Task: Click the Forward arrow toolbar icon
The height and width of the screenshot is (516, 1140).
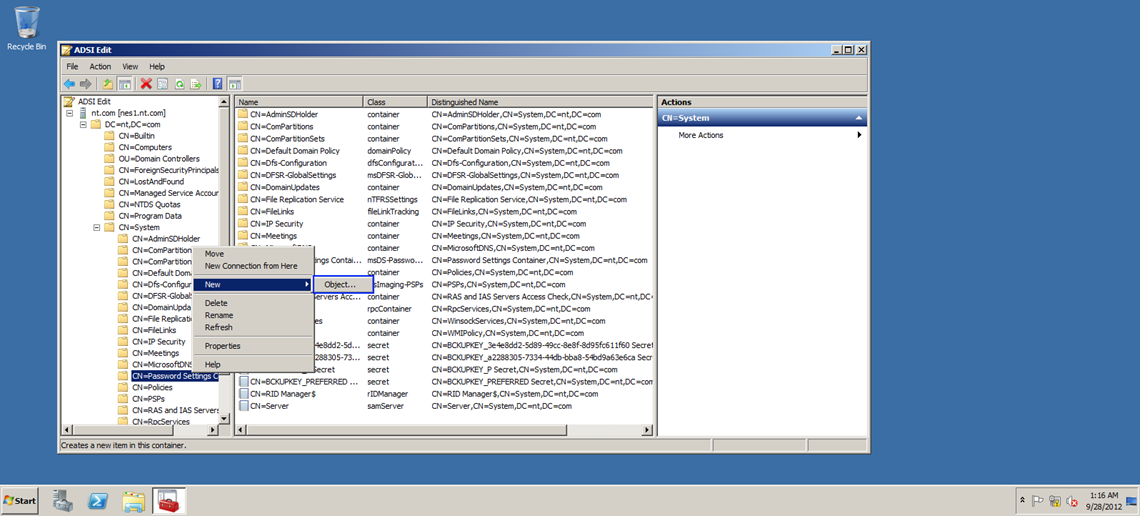Action: (85, 84)
